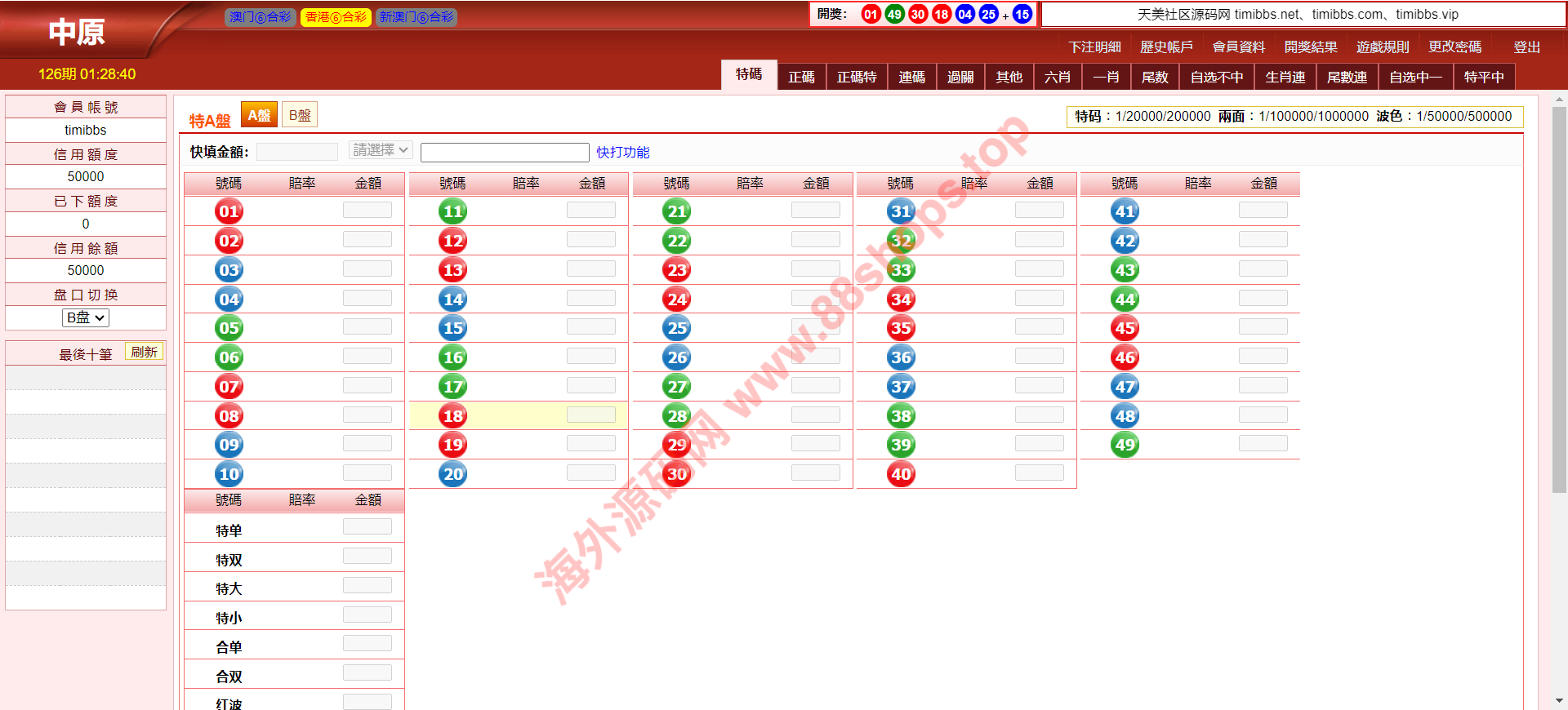
Task: Switch to B盤 toggle button
Action: 300,116
